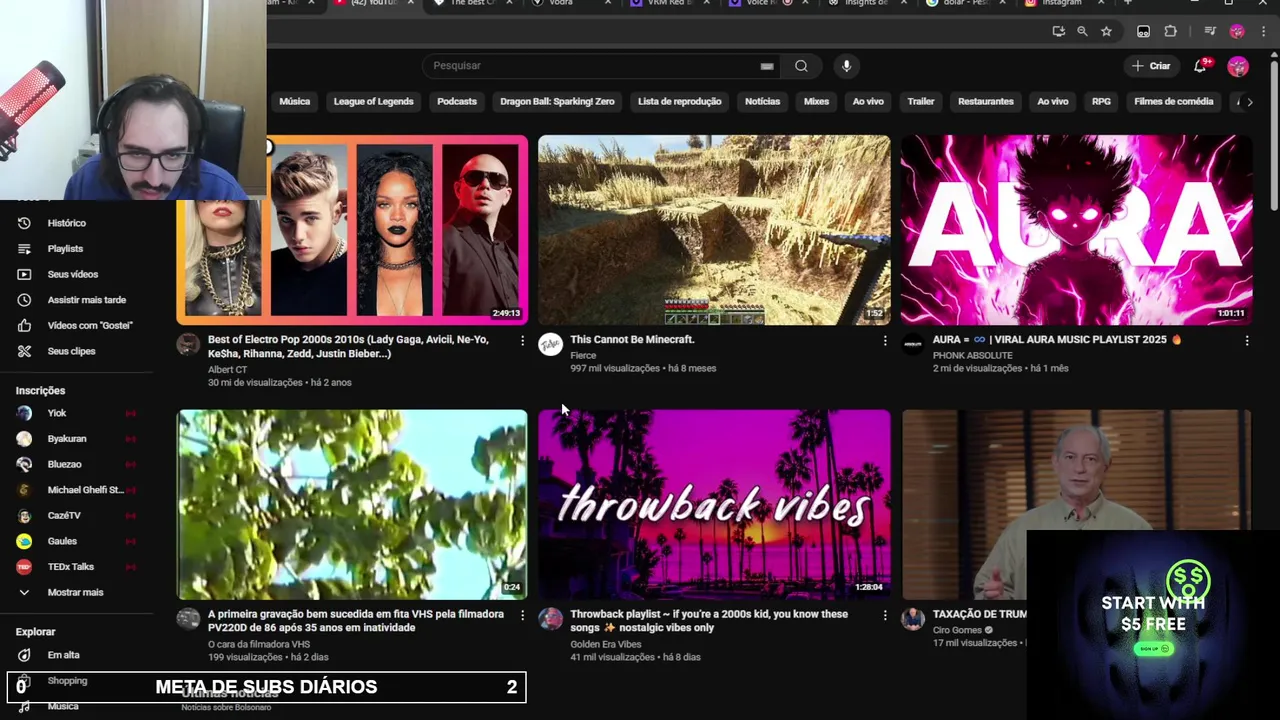Open the browser media controls icon
The height and width of the screenshot is (720, 1280).
click(x=1210, y=32)
